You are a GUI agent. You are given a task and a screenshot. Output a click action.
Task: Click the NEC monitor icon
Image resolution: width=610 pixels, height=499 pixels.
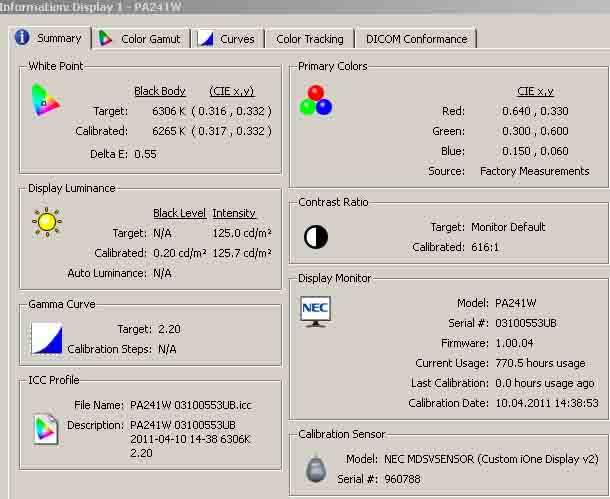(x=315, y=312)
